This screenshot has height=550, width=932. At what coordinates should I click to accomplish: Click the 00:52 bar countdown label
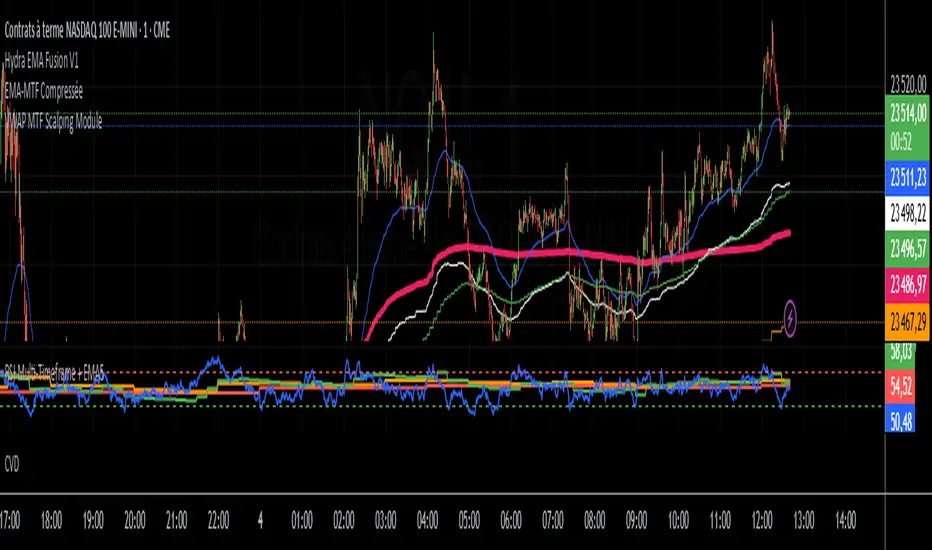(x=901, y=142)
